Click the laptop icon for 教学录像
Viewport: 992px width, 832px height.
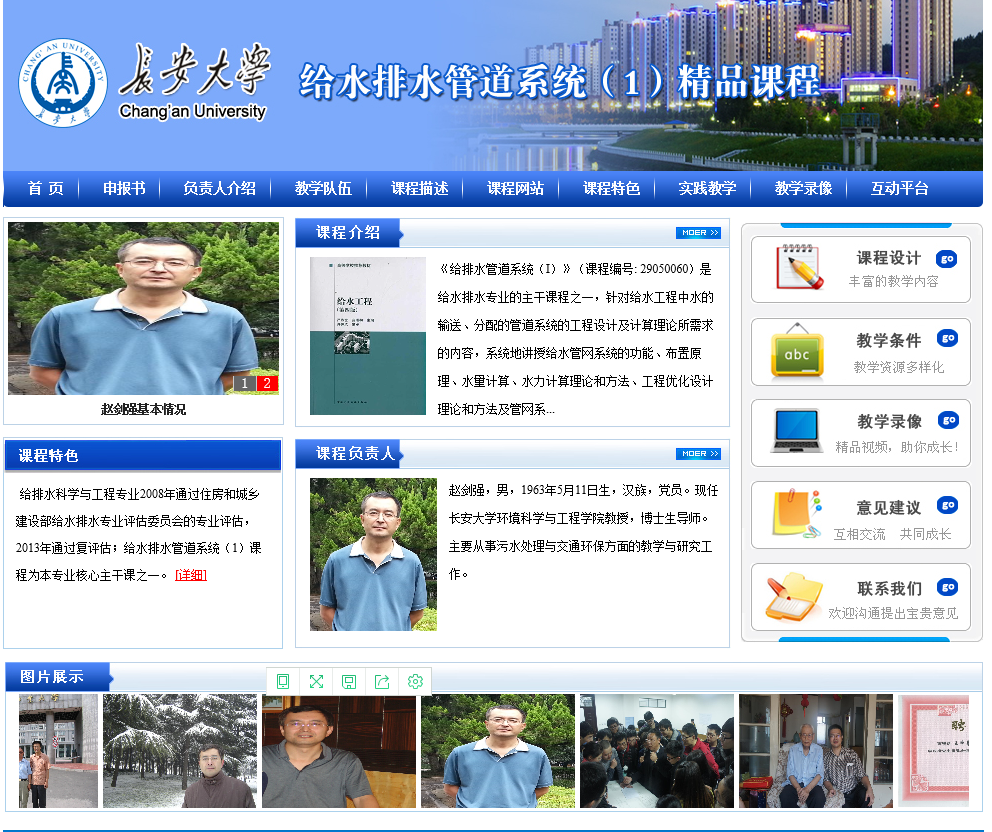(x=797, y=432)
